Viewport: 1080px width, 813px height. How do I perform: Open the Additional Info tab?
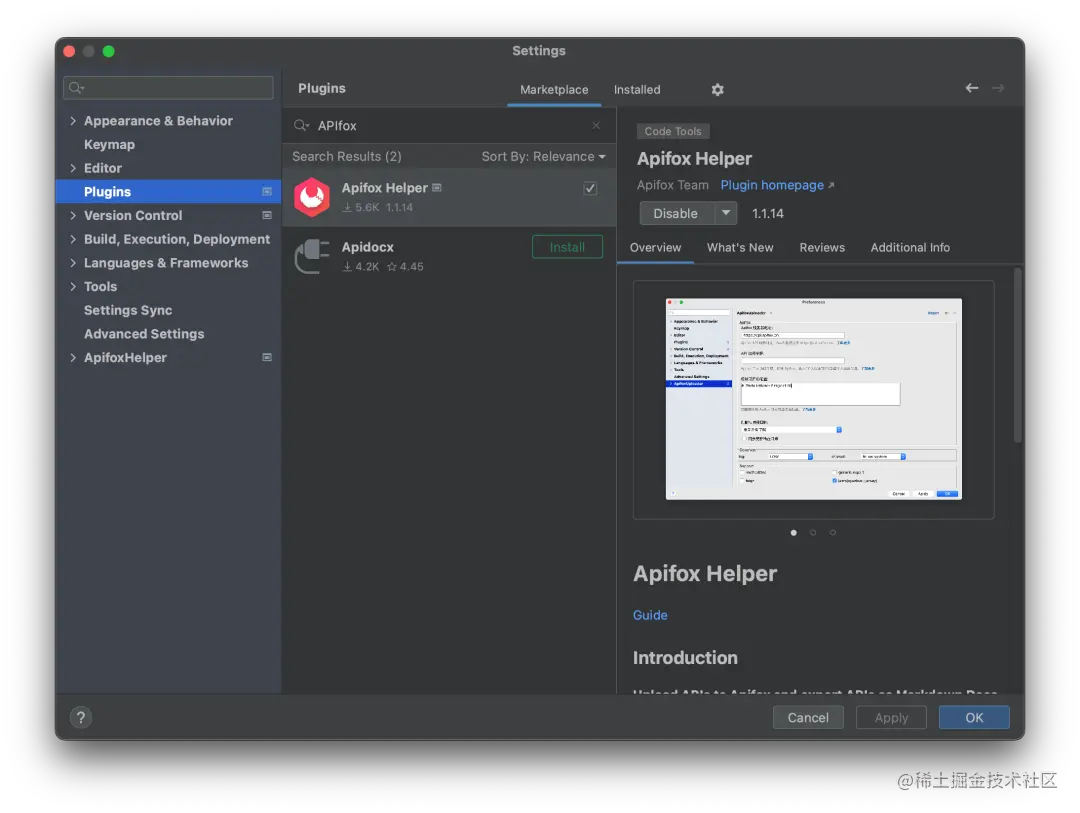910,247
